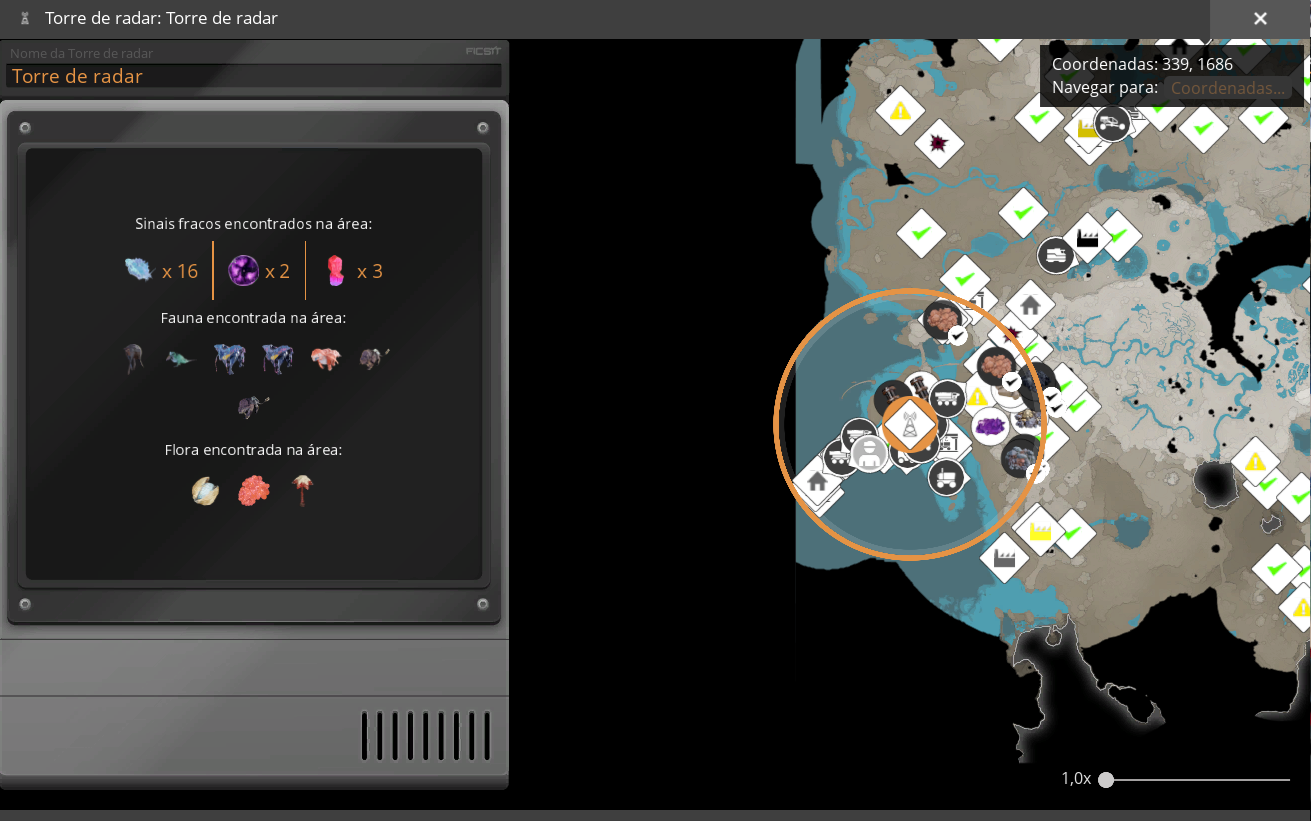
Task: Click the red mushroom flora icon
Action: [x=302, y=490]
